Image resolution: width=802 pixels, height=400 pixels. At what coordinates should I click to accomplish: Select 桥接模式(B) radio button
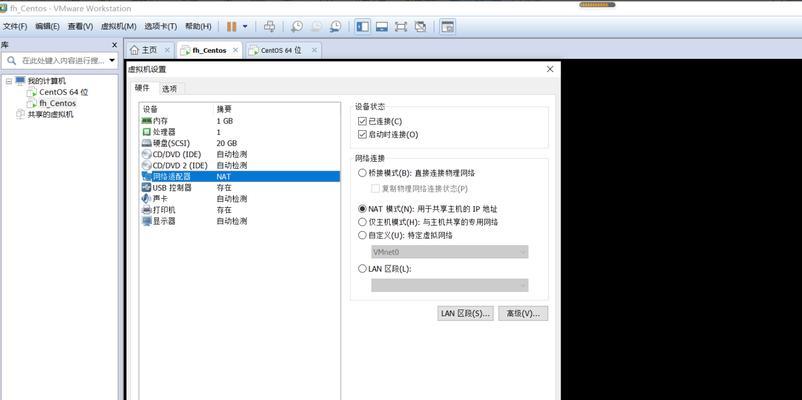click(x=363, y=173)
